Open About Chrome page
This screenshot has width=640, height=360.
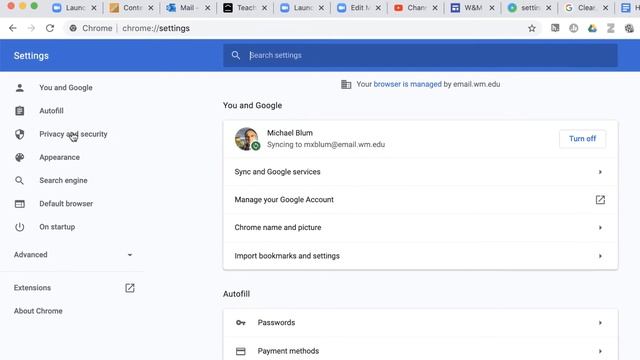click(38, 311)
